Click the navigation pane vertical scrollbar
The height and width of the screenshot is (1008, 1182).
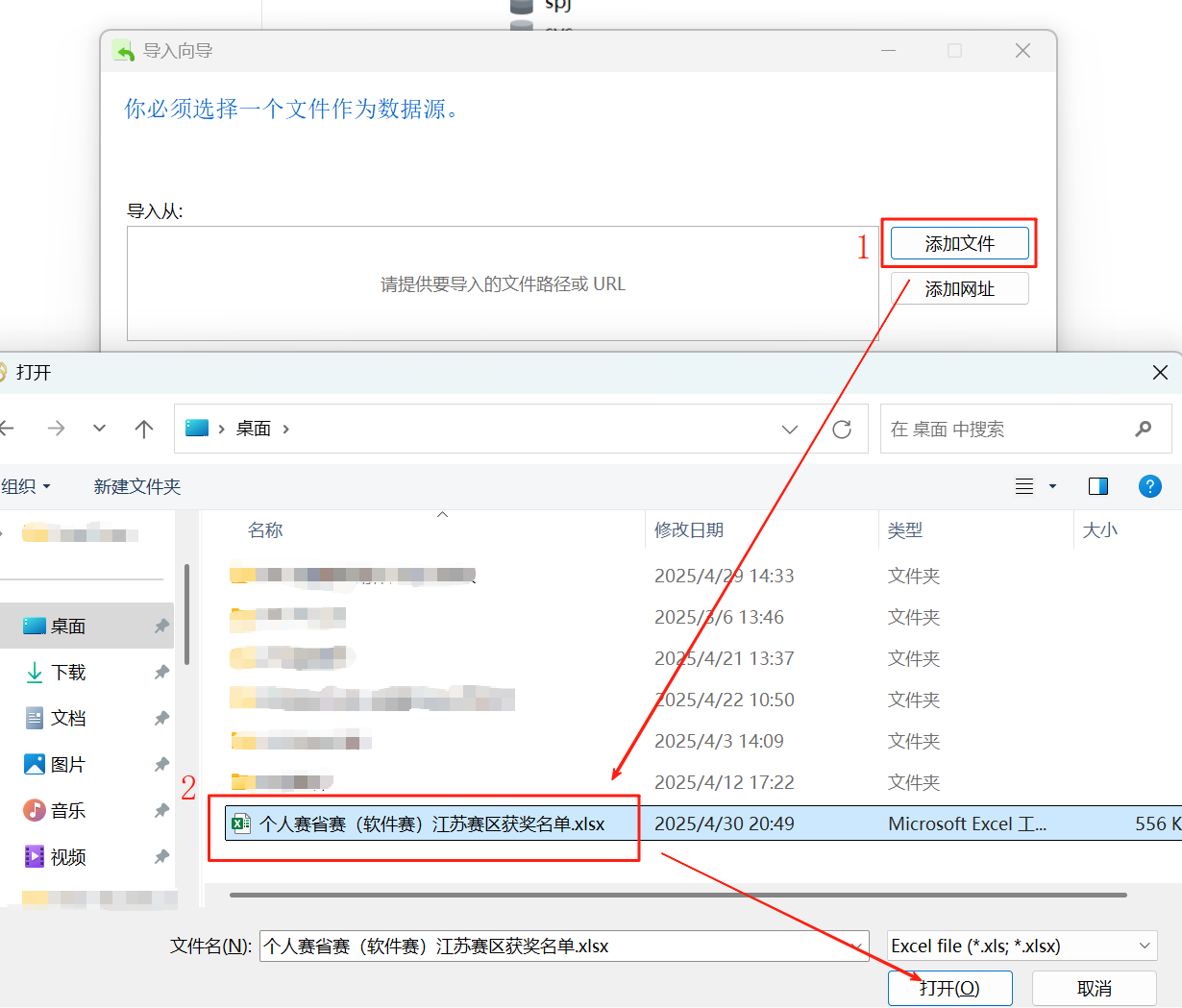tap(186, 615)
